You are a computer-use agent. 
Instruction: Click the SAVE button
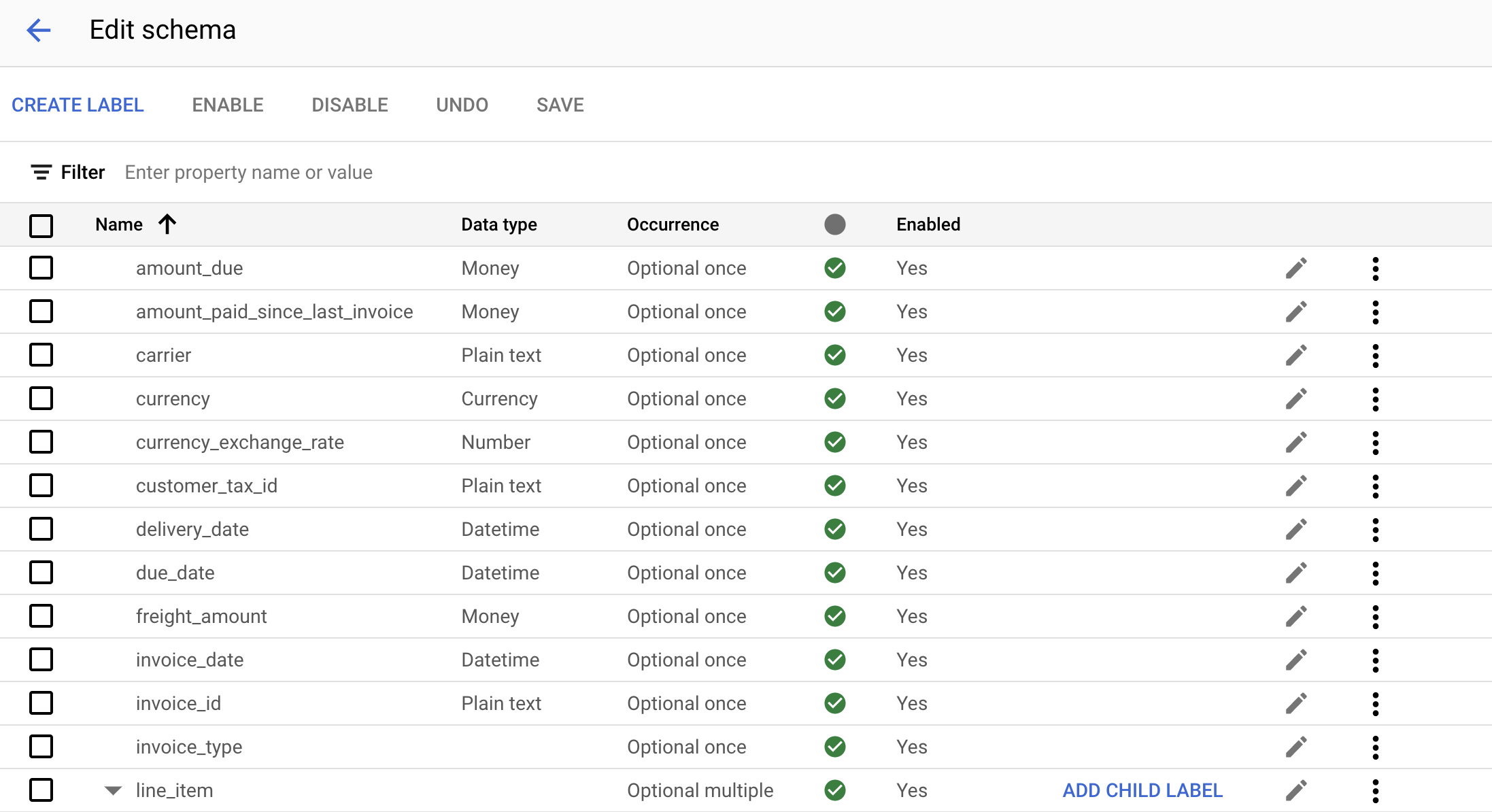[560, 105]
